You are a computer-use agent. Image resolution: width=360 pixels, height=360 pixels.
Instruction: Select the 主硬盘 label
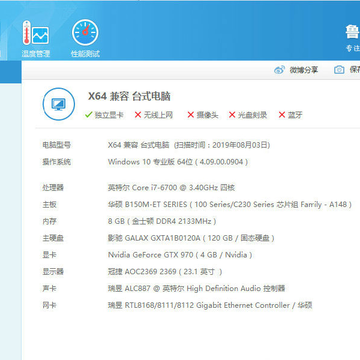click(53, 238)
